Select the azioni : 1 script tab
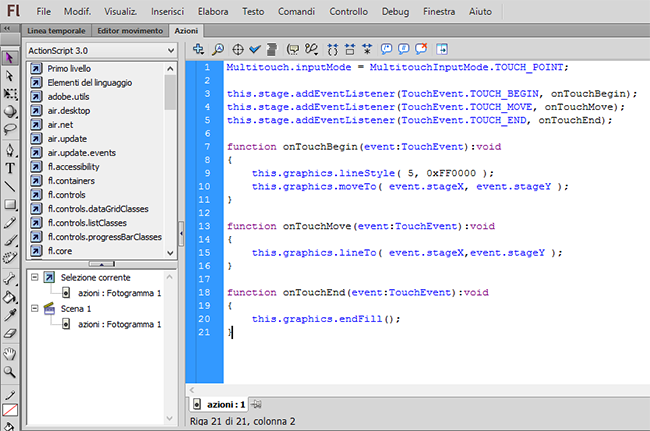This screenshot has height=431, width=650. tap(219, 404)
